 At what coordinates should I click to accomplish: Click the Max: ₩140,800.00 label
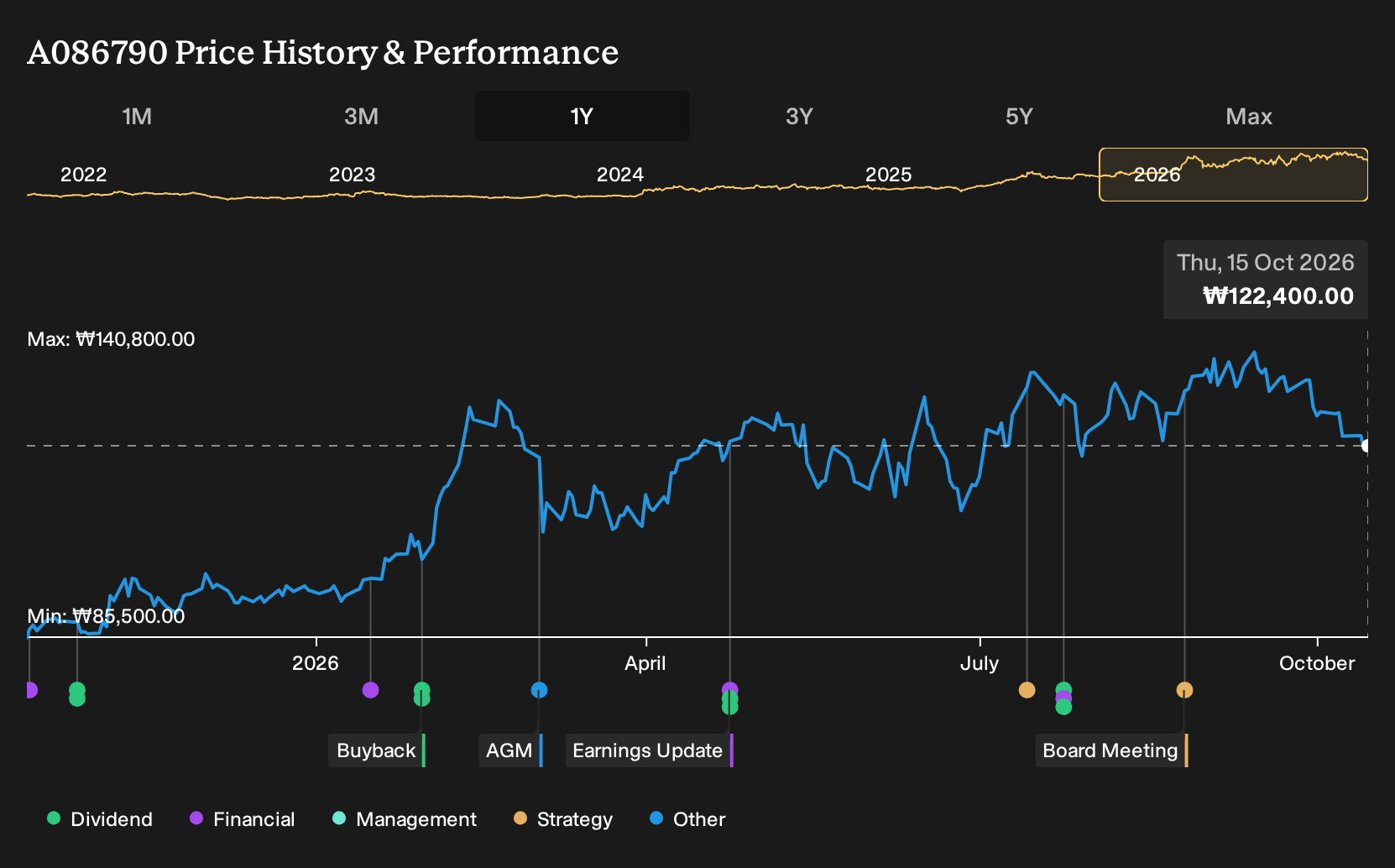pyautogui.click(x=111, y=339)
